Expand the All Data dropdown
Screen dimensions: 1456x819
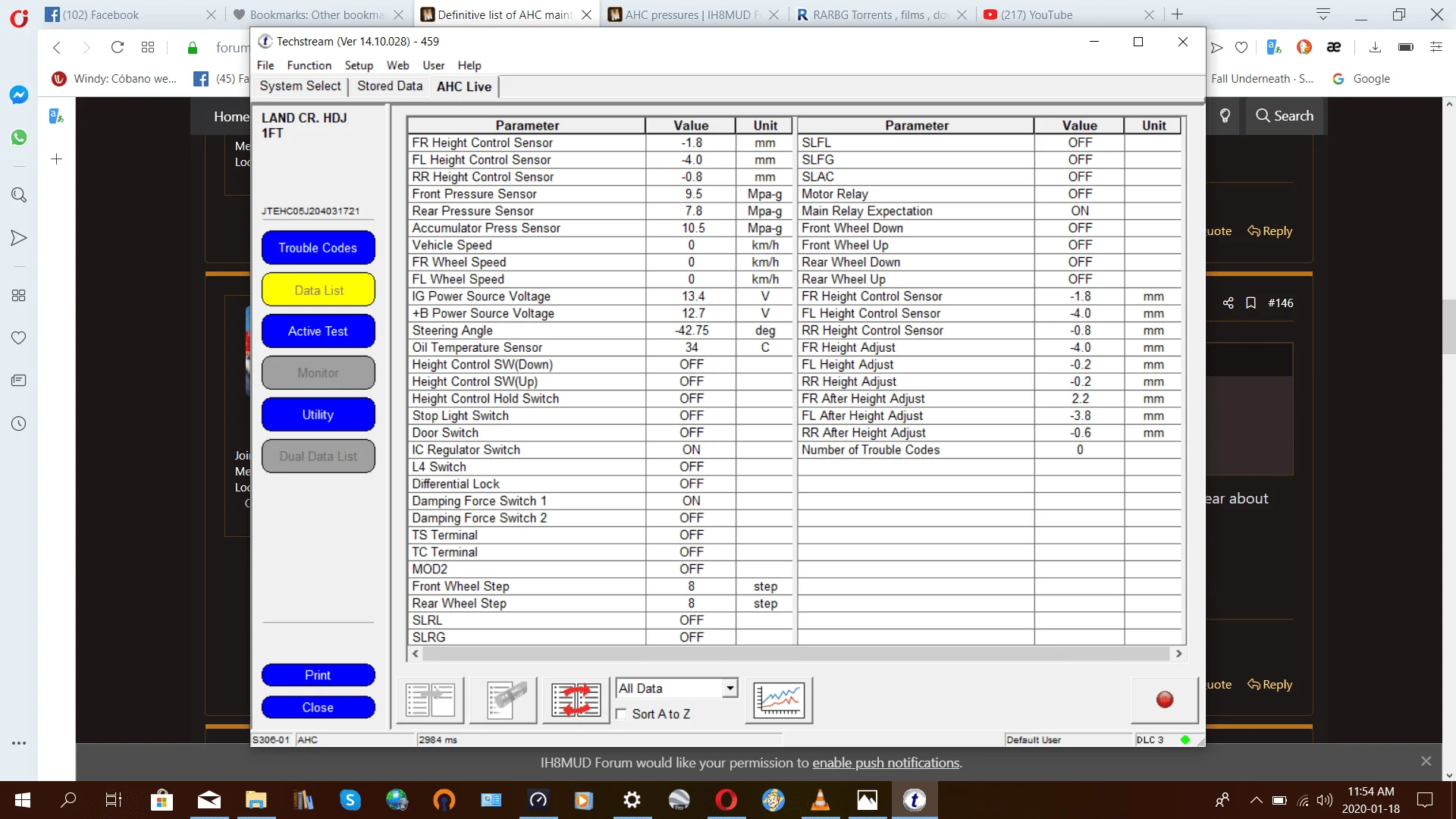[730, 689]
